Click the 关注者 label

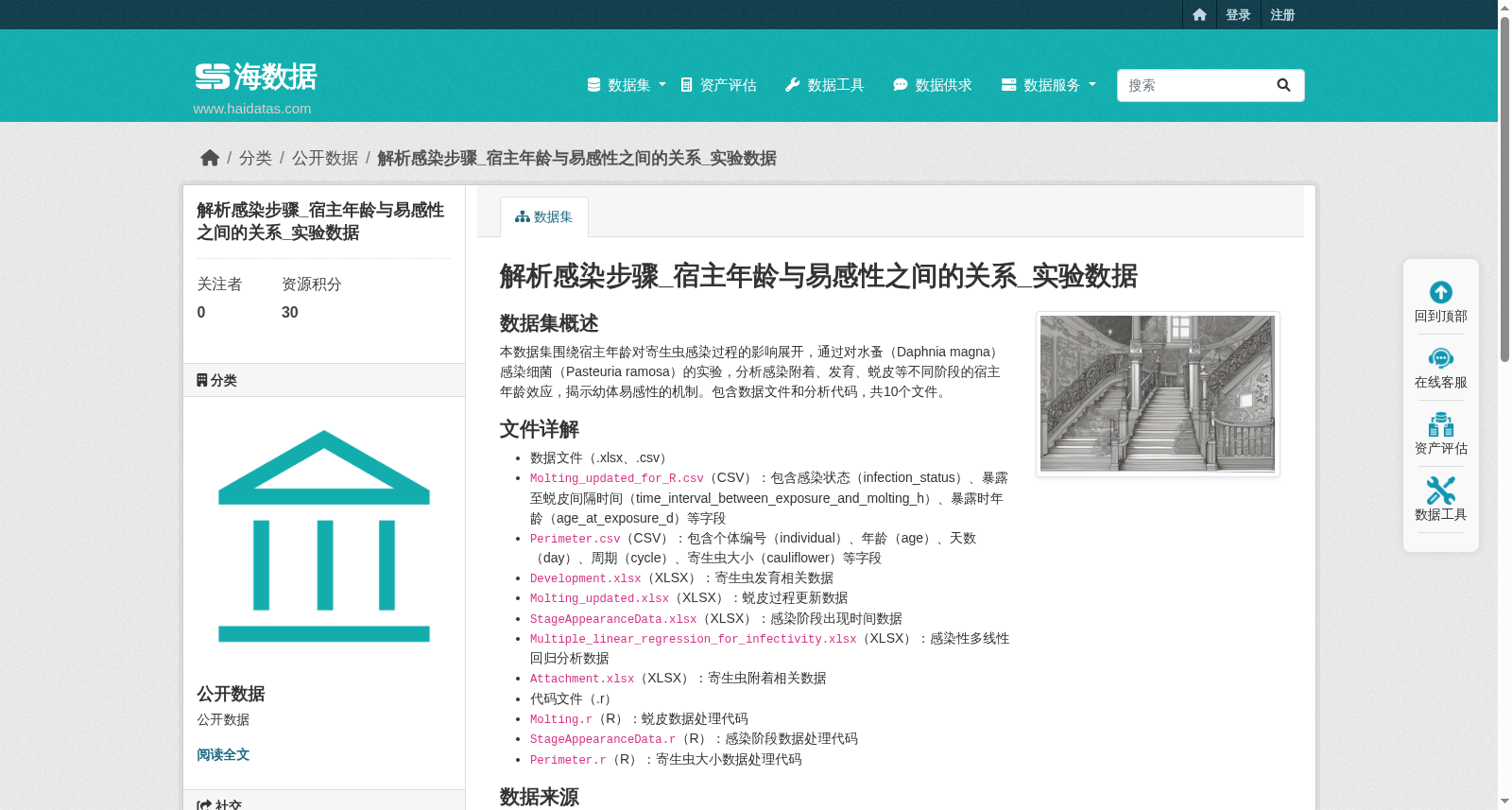tap(219, 284)
